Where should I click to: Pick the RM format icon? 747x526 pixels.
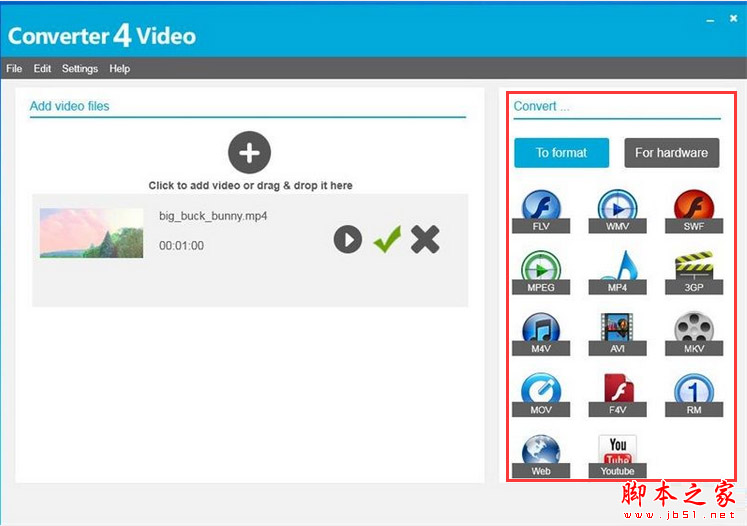[x=694, y=394]
